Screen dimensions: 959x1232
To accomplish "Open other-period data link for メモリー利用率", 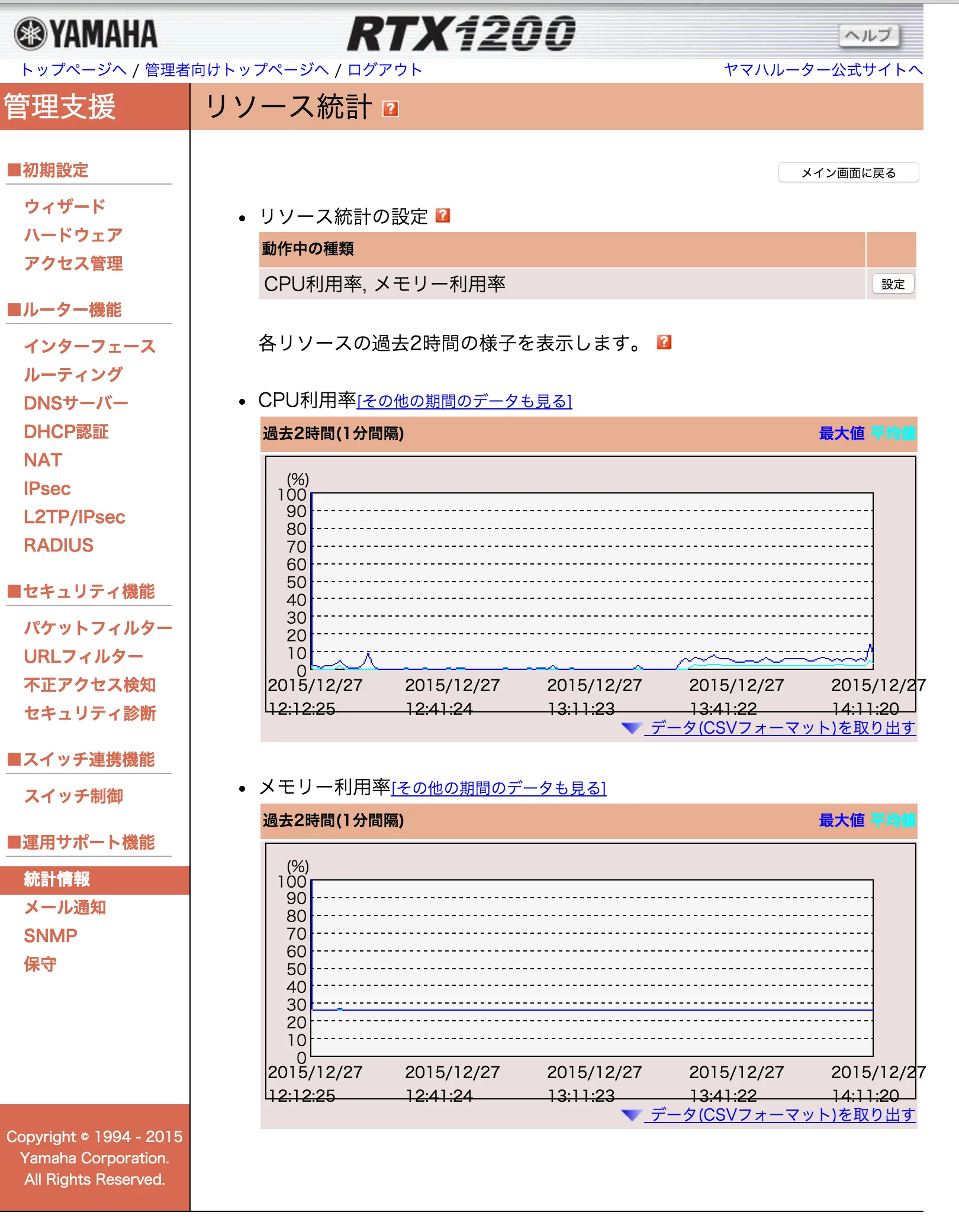I will pos(498,788).
